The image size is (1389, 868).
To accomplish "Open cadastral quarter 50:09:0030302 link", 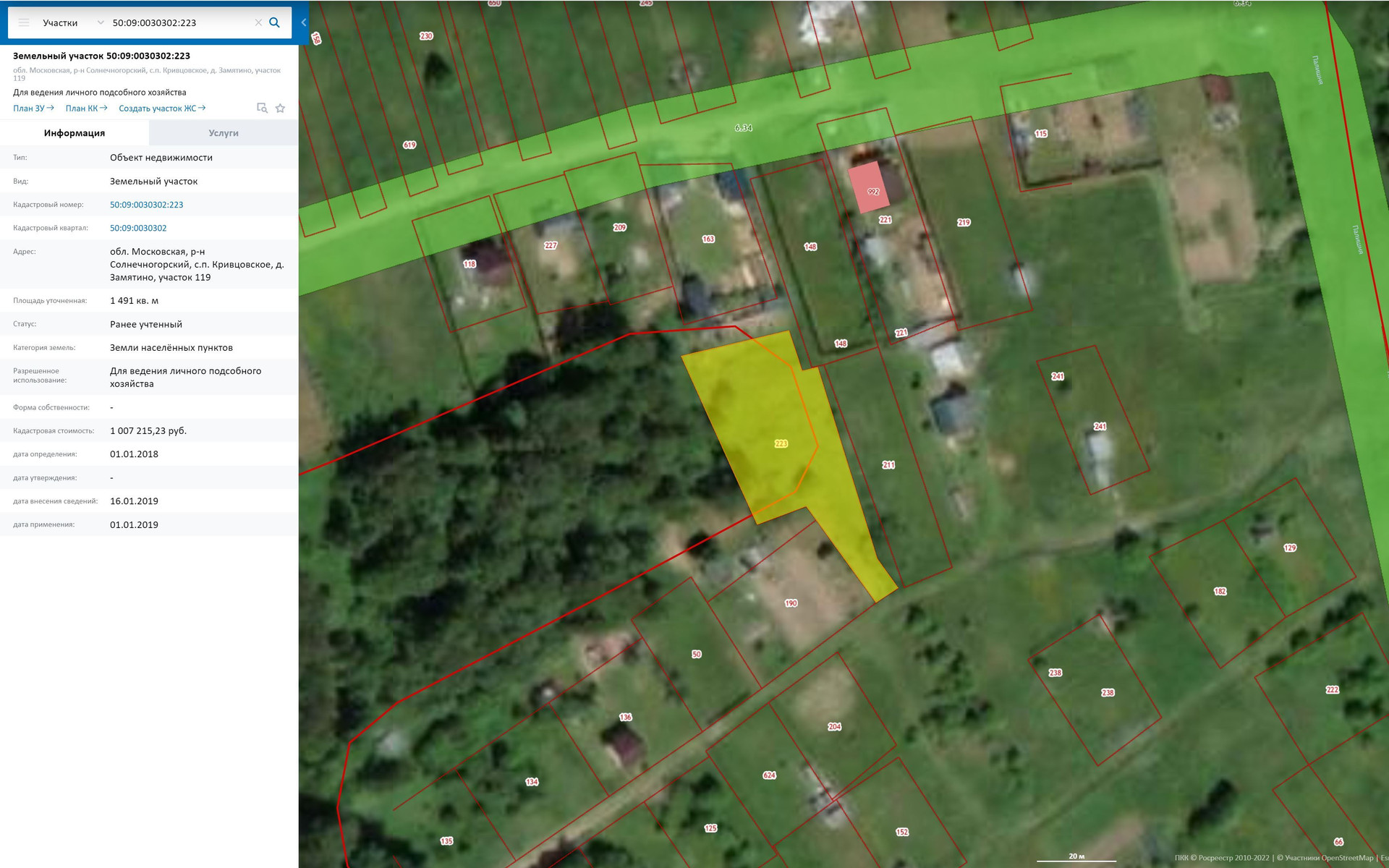I will click(x=138, y=228).
